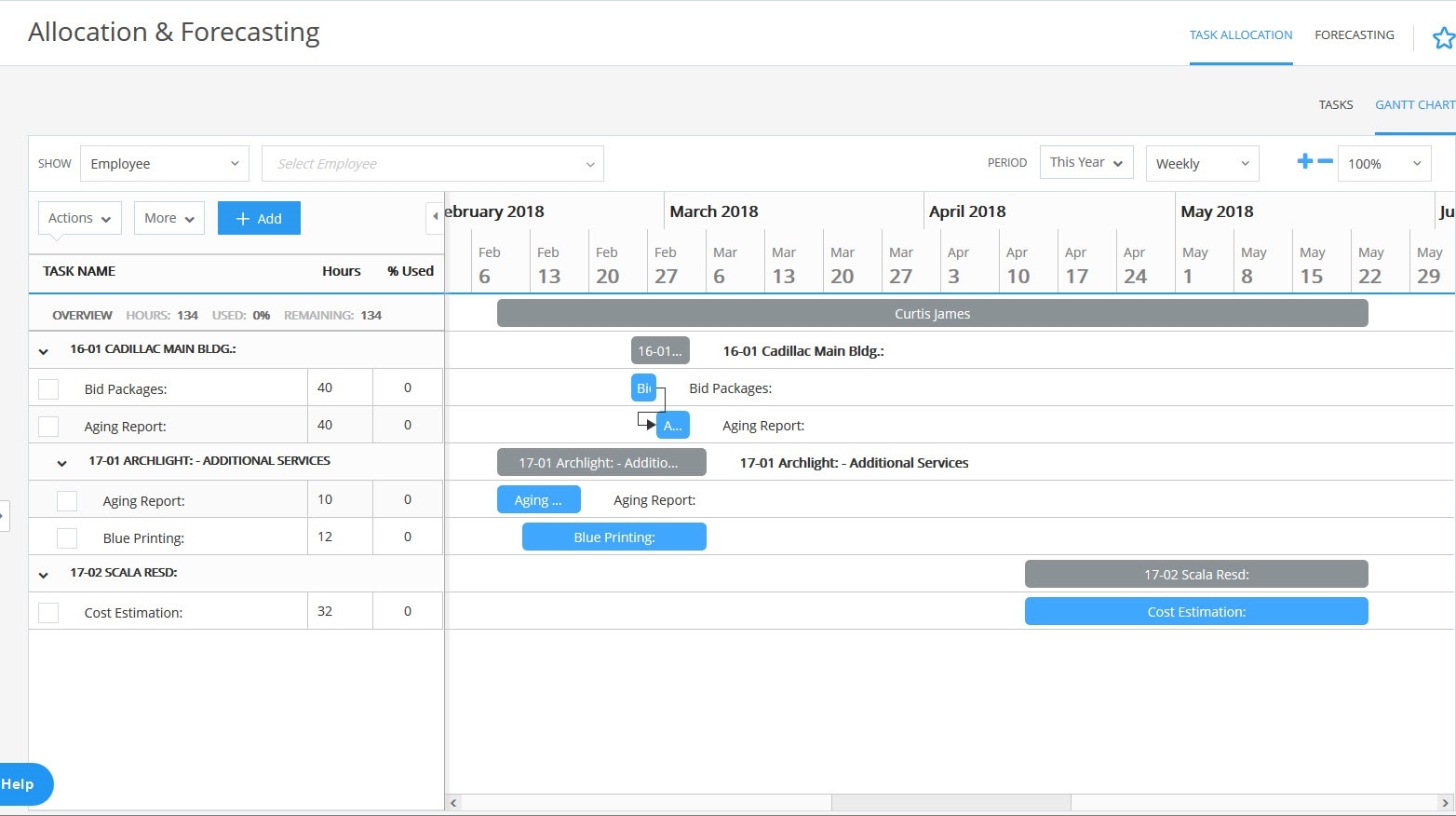The width and height of the screenshot is (1456, 816).
Task: Open the Weekly interval dropdown
Action: [x=1201, y=163]
